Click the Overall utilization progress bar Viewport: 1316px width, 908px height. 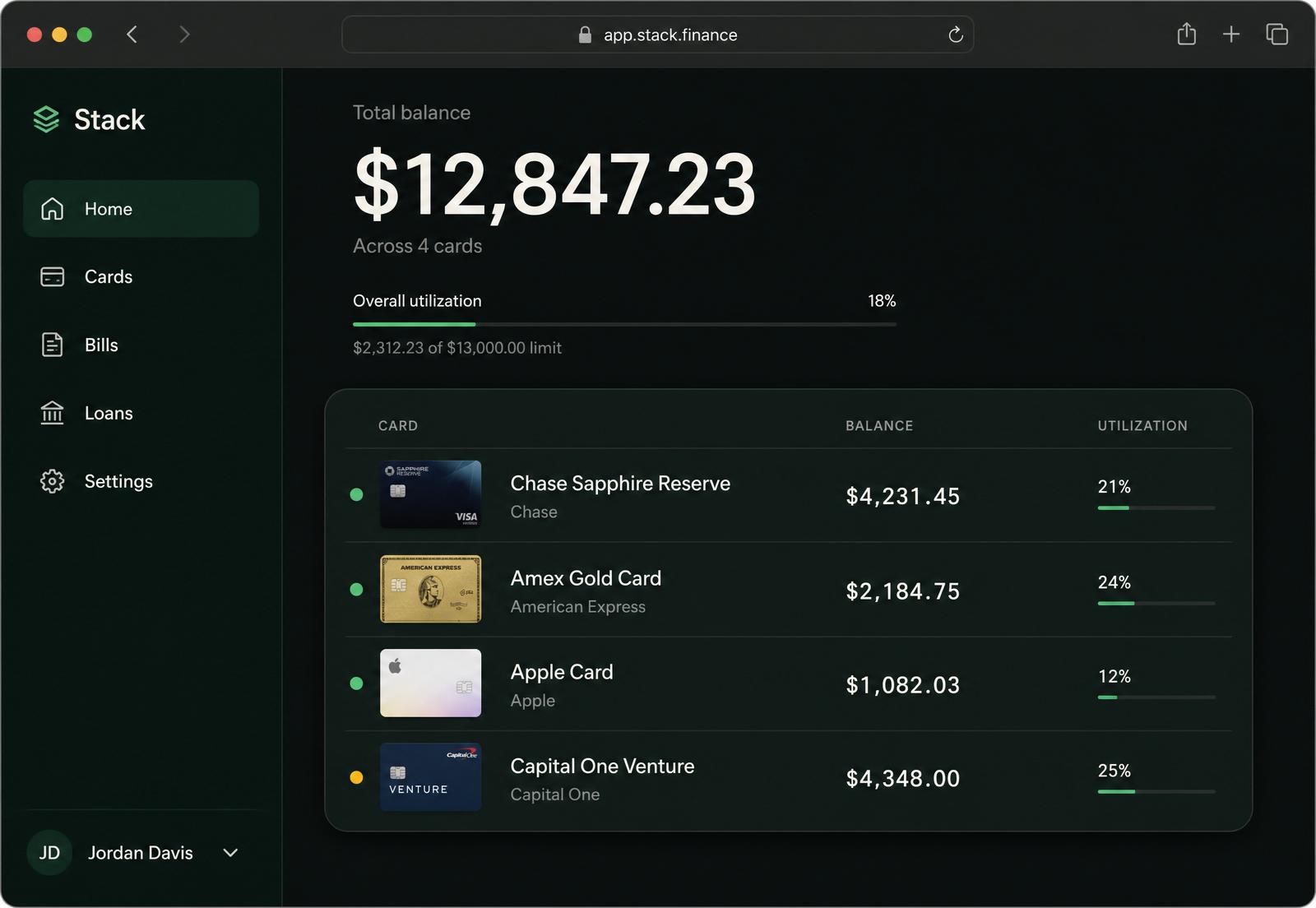(624, 324)
